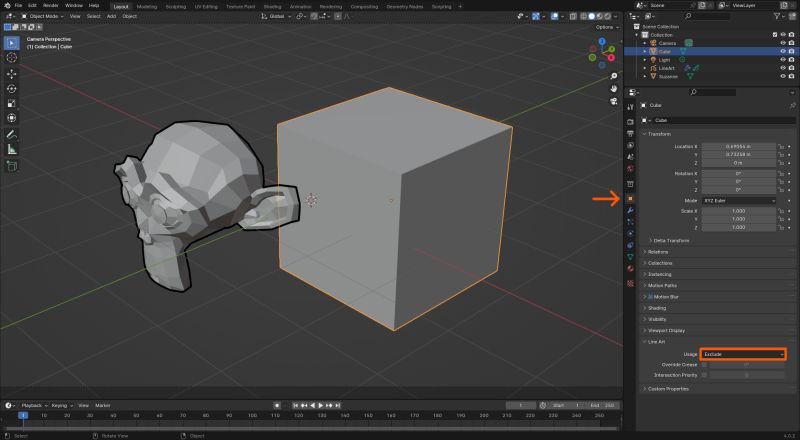
Task: Open the Tool properties tab
Action: 630,107
